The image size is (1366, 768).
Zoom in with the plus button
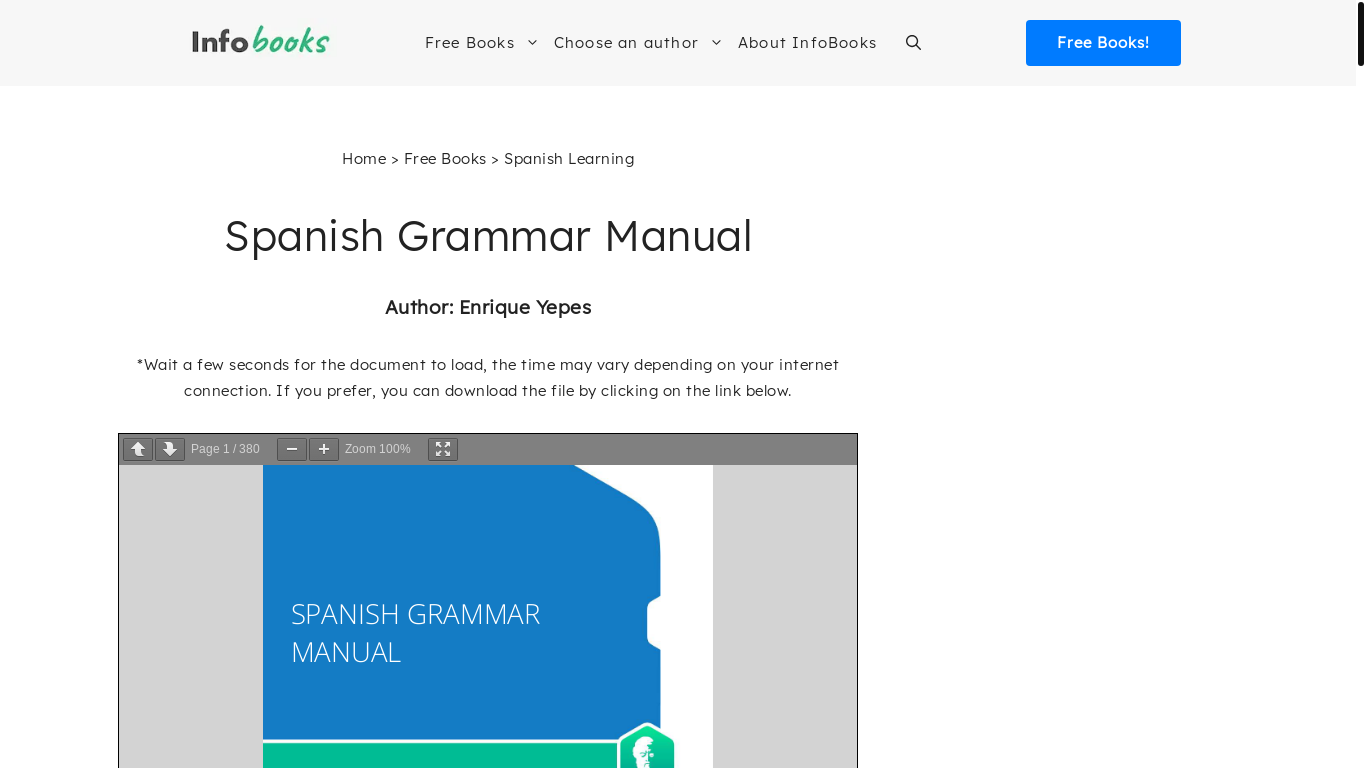[324, 449]
